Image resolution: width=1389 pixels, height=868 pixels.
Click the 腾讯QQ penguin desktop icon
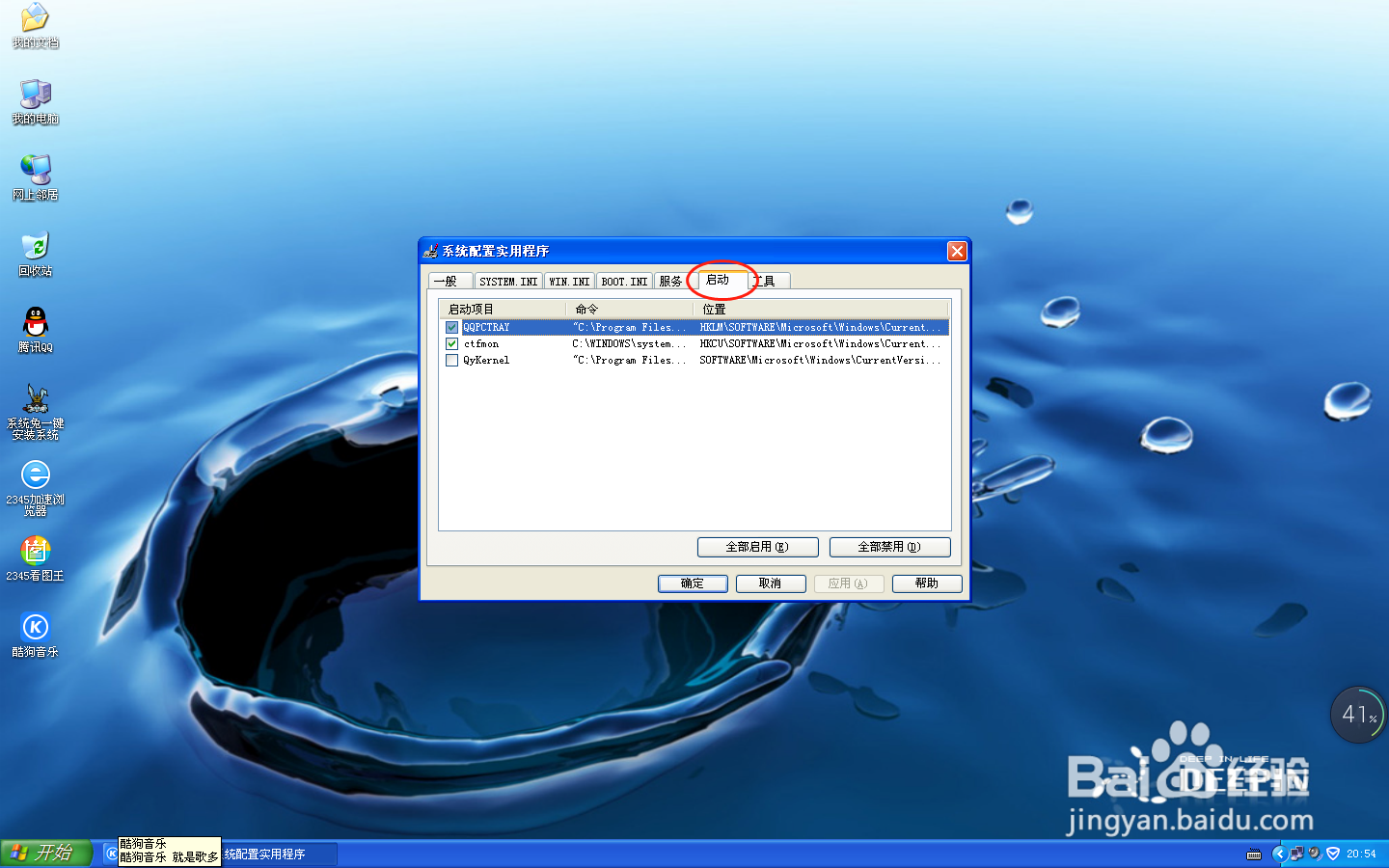(36, 330)
